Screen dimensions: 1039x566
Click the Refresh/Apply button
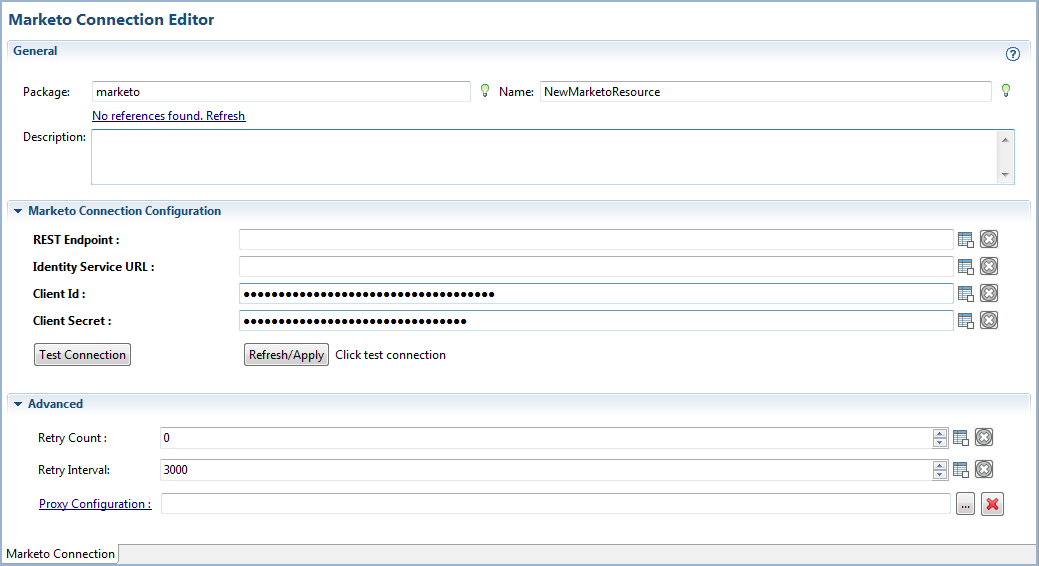click(286, 355)
